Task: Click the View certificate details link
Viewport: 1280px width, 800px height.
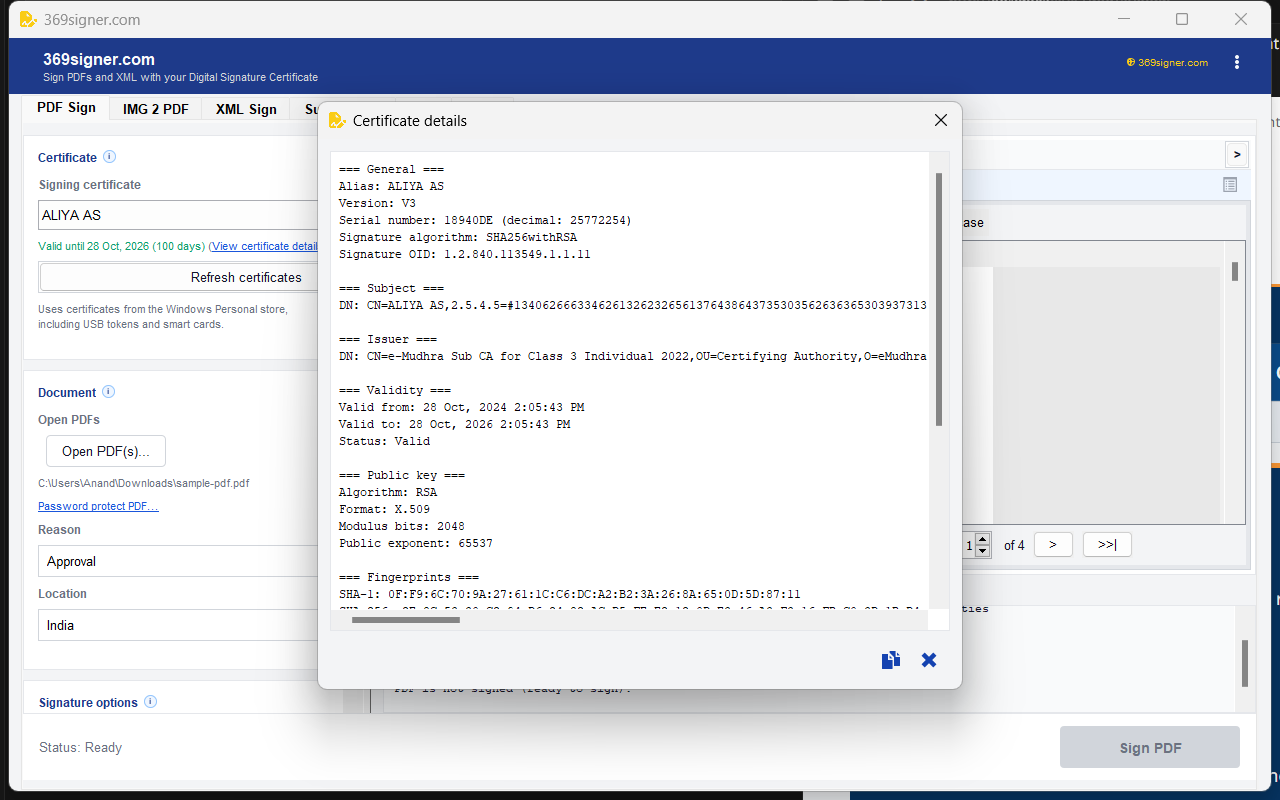Action: click(265, 246)
